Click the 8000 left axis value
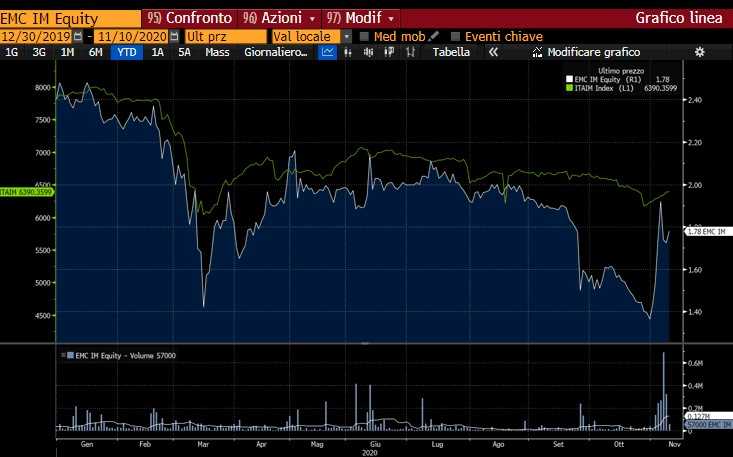This screenshot has width=733, height=457. click(x=42, y=88)
